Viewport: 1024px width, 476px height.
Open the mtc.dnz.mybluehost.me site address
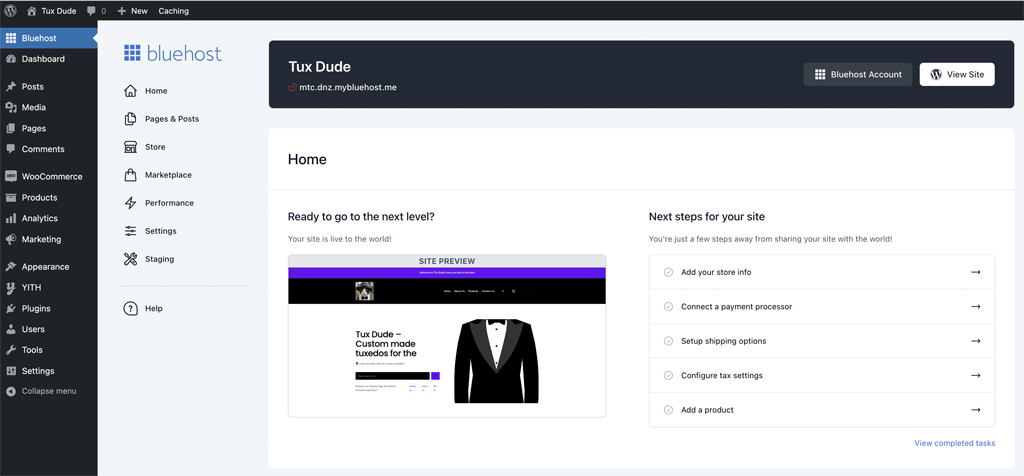pos(348,87)
